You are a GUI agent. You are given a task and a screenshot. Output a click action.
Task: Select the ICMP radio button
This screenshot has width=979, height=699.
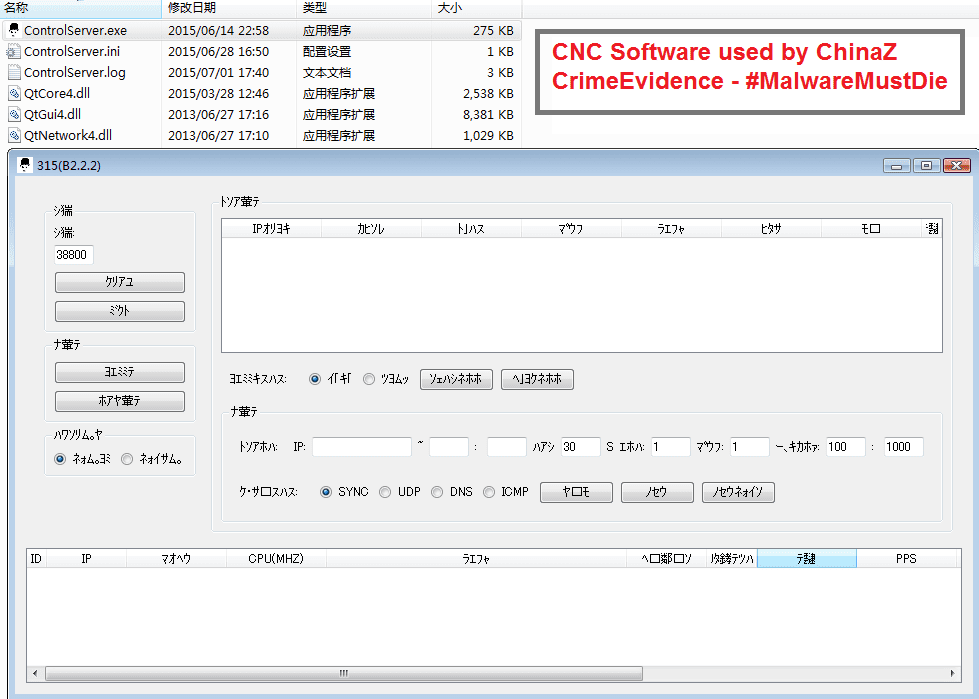tap(489, 492)
